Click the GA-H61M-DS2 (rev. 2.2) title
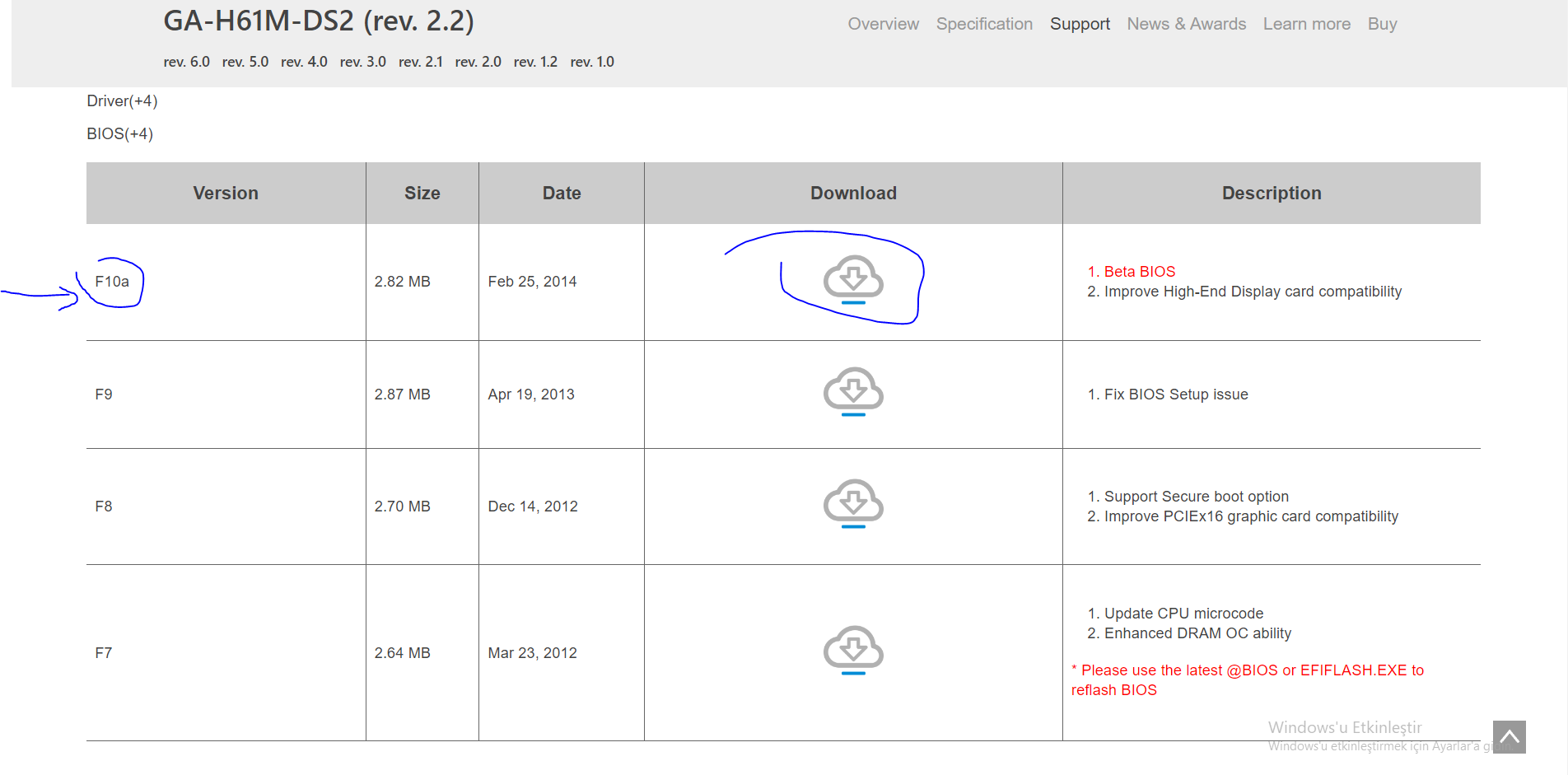1568x775 pixels. click(319, 21)
